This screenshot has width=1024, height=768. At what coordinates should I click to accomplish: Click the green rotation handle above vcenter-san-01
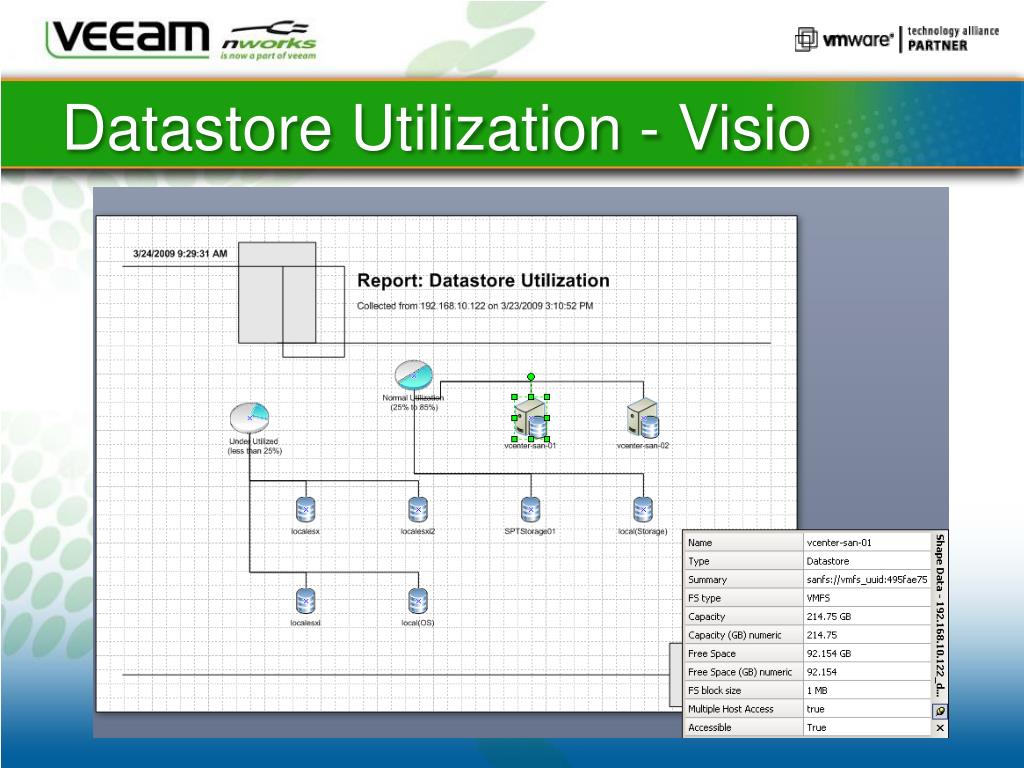click(531, 377)
